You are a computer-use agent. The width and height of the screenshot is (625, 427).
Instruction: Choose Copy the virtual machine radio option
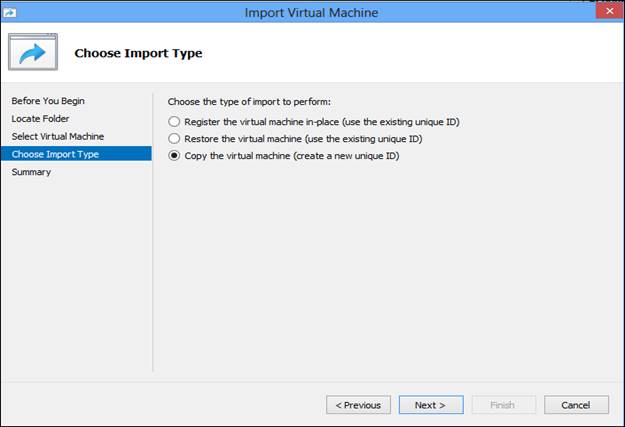point(175,155)
